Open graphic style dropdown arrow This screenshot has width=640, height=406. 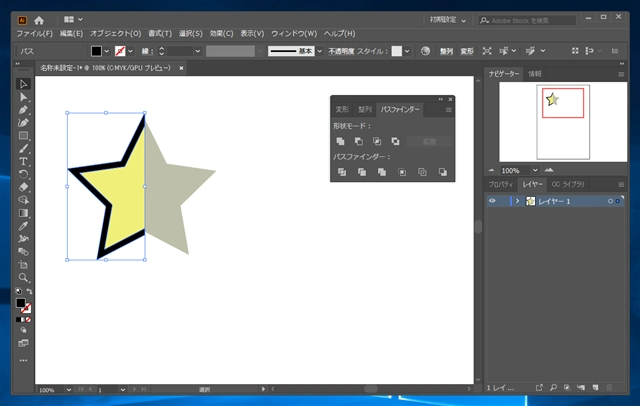point(407,51)
